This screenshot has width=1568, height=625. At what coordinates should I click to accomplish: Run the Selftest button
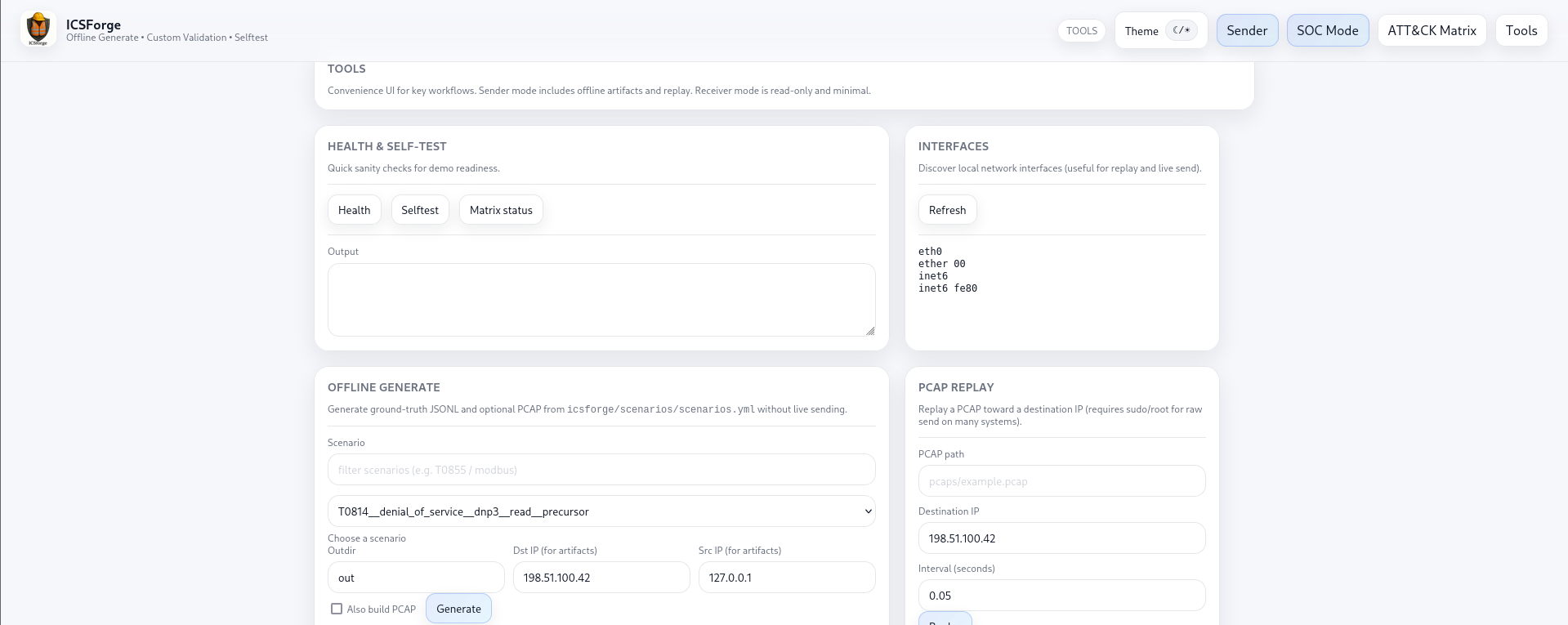pyautogui.click(x=420, y=210)
